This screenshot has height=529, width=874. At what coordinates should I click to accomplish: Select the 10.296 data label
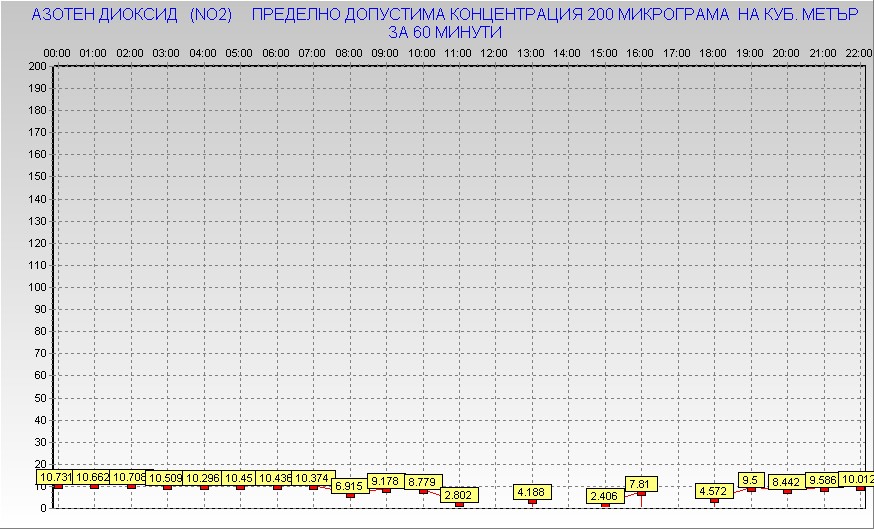(204, 478)
